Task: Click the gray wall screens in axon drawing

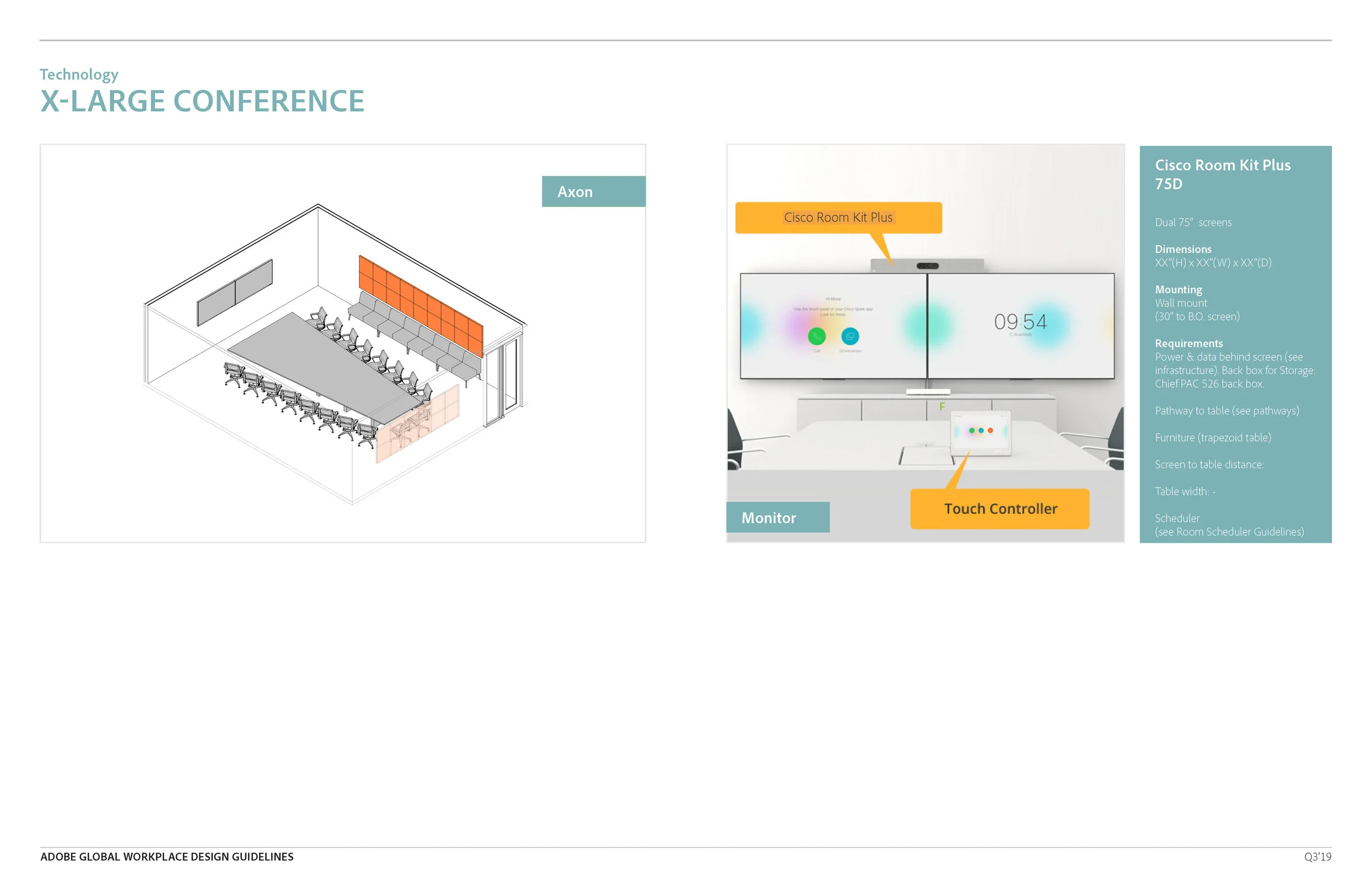Action: click(235, 292)
